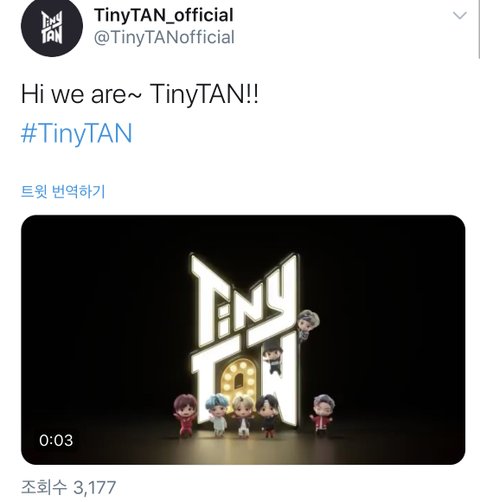Click the character climbing the logo
The image size is (480, 502).
(x=273, y=359)
